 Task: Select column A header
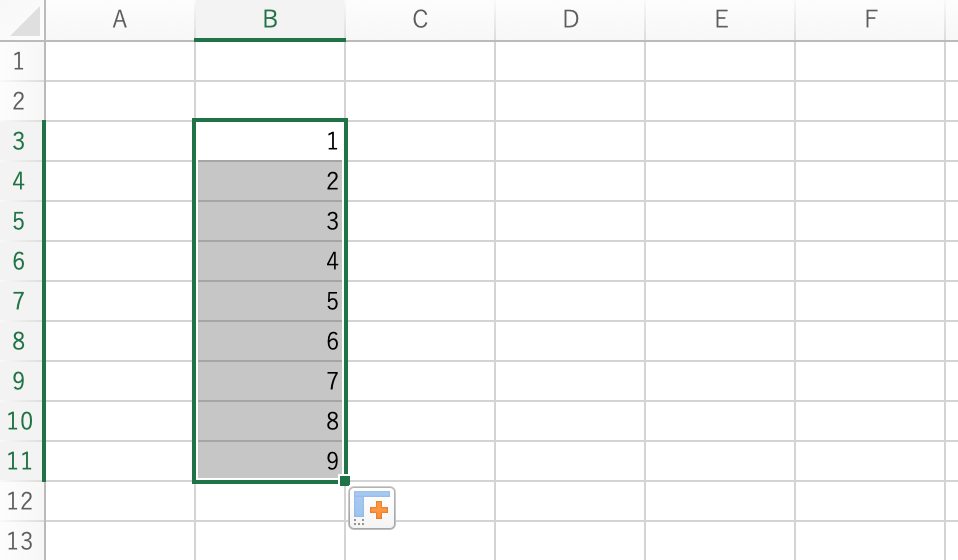tap(120, 19)
